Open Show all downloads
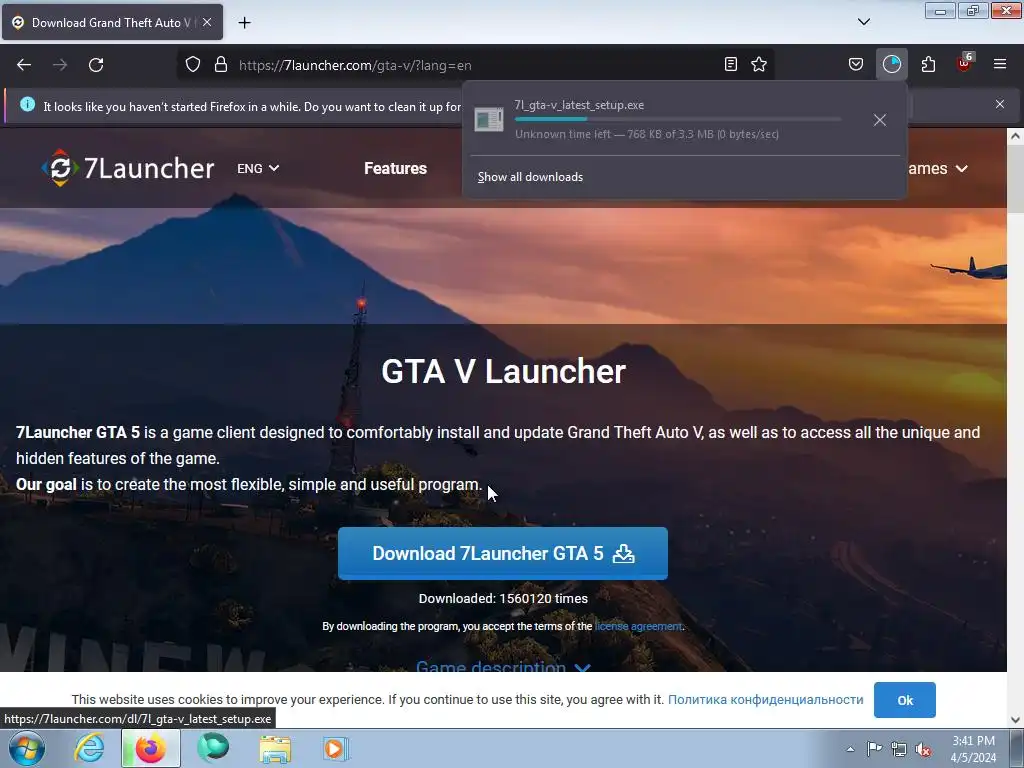Screen dimensions: 1024x768 [x=530, y=177]
